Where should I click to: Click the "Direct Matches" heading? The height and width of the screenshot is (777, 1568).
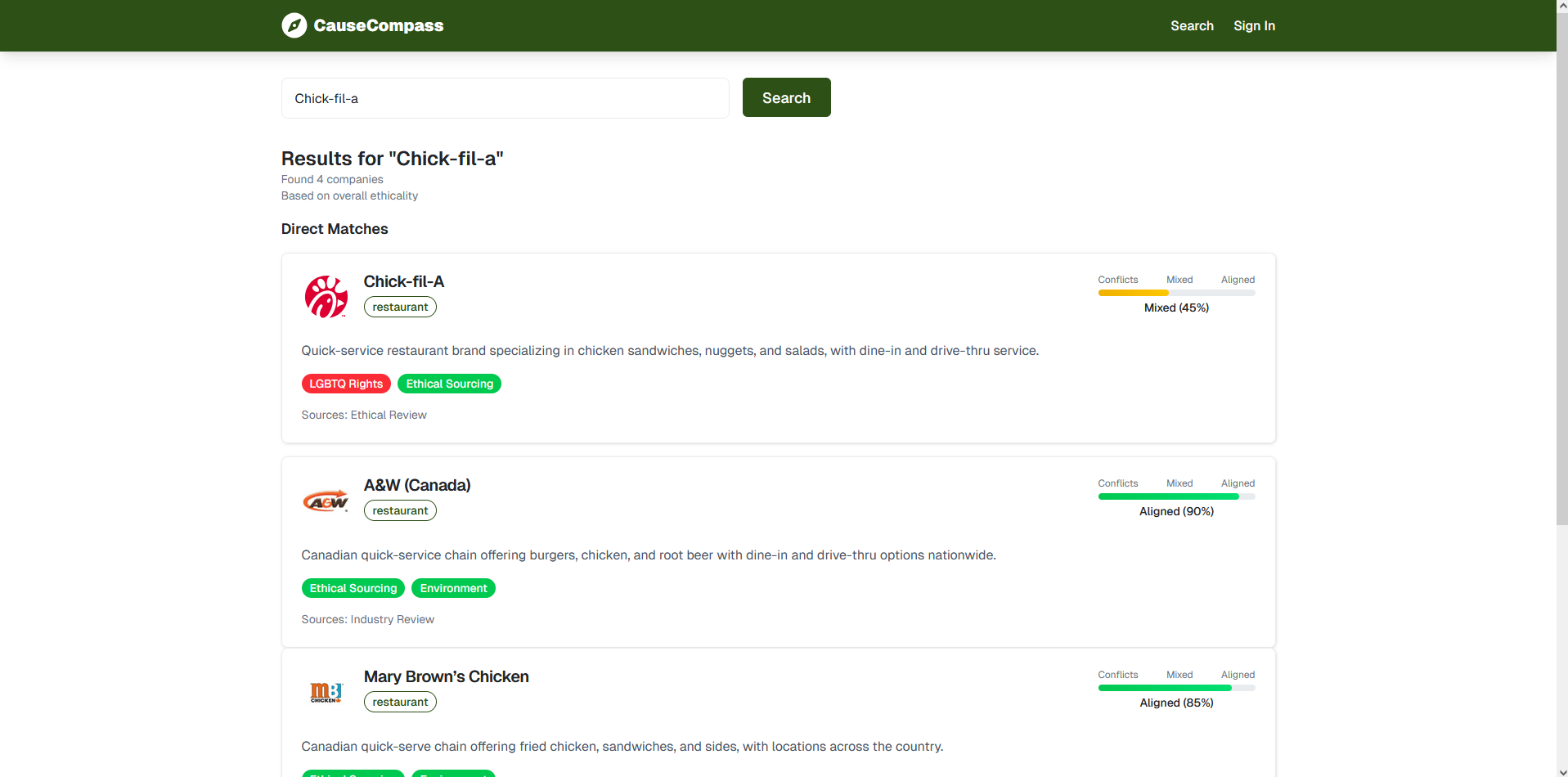[335, 229]
